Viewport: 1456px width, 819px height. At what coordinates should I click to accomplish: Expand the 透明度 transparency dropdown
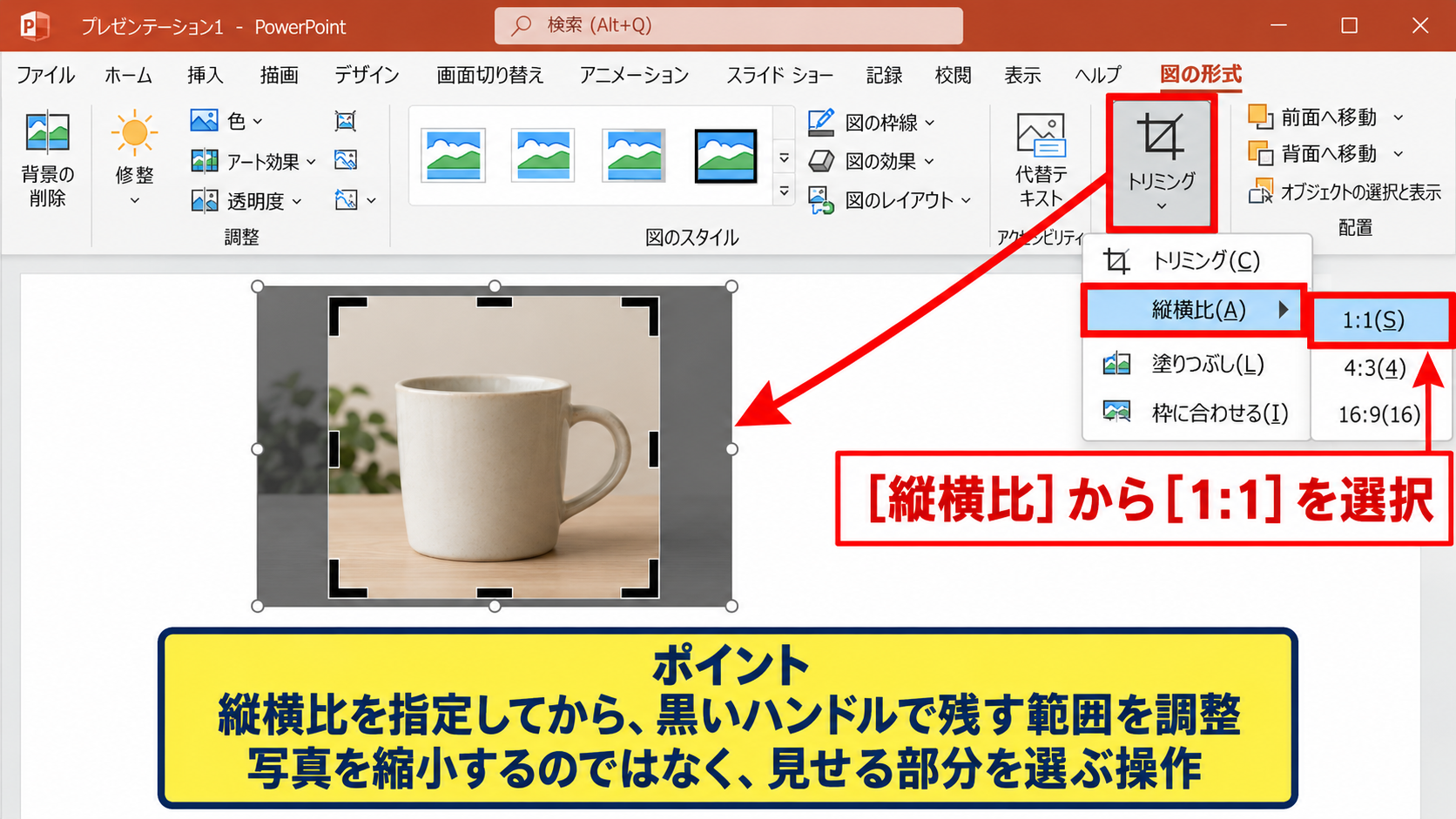pos(296,202)
